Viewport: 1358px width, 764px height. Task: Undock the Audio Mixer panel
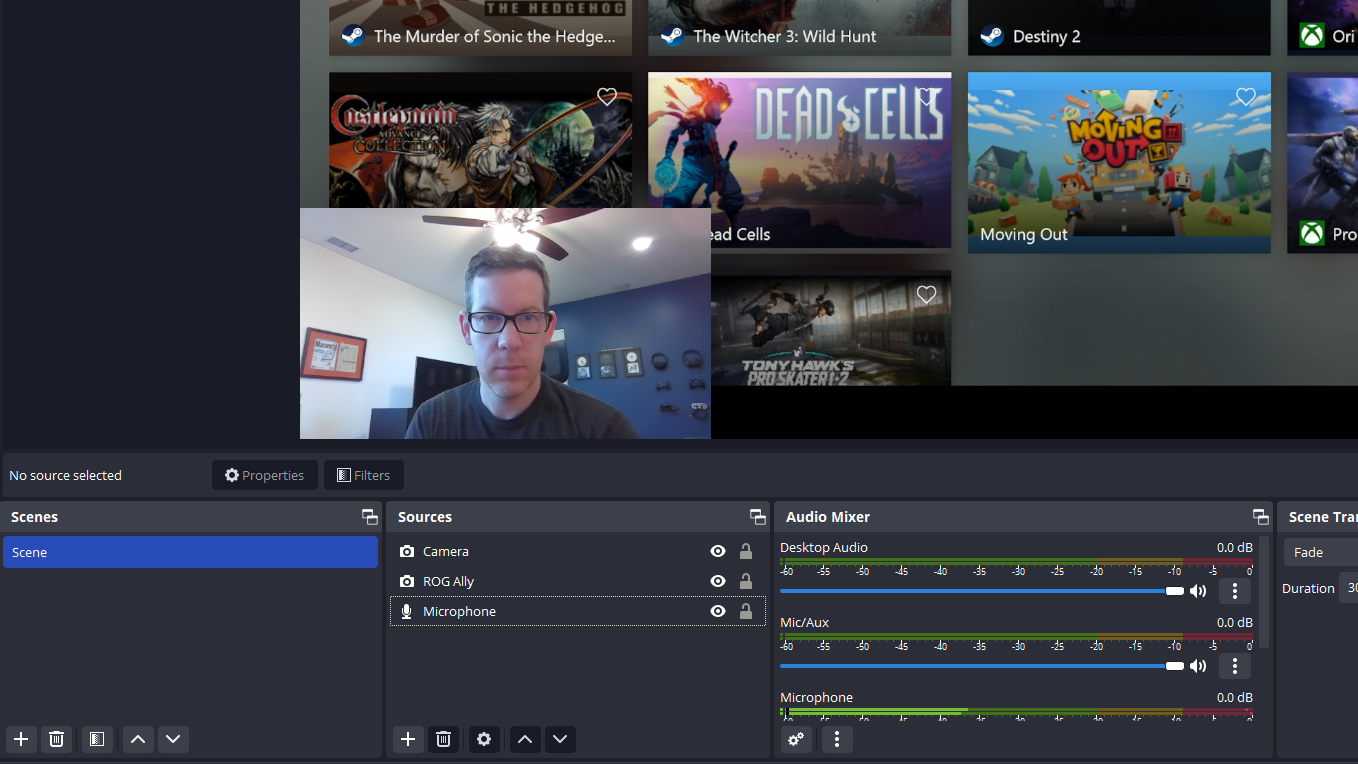tap(1261, 517)
